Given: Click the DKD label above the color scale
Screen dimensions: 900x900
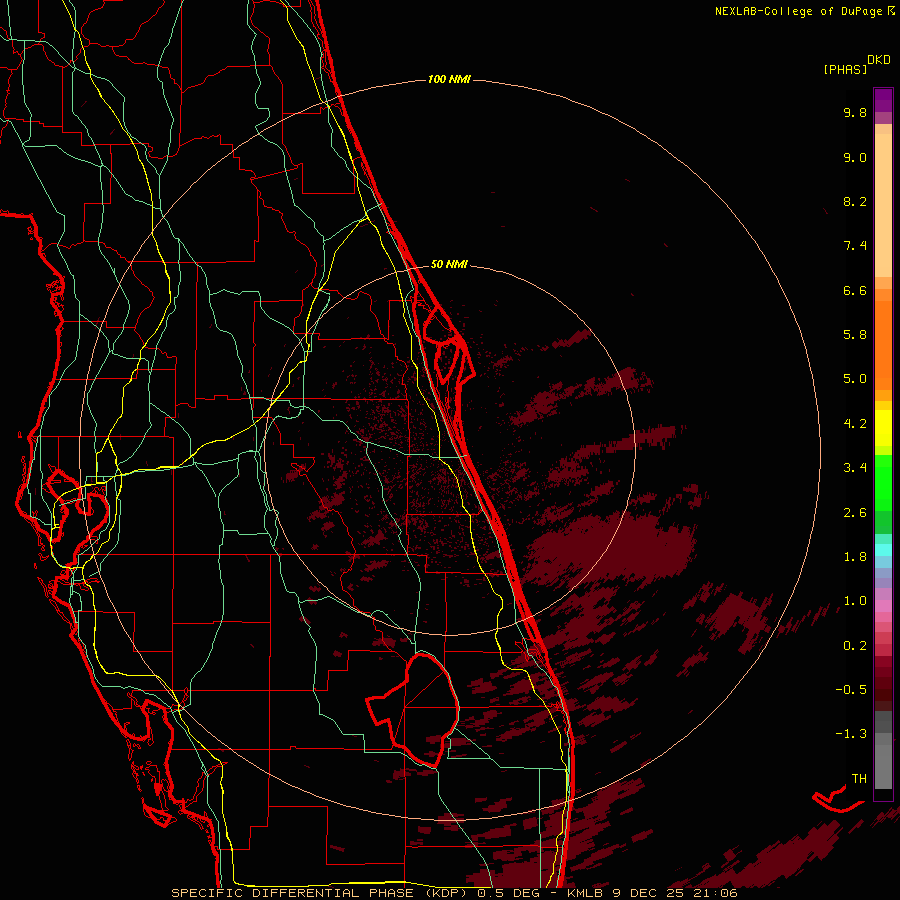Looking at the screenshot, I should click(x=879, y=60).
